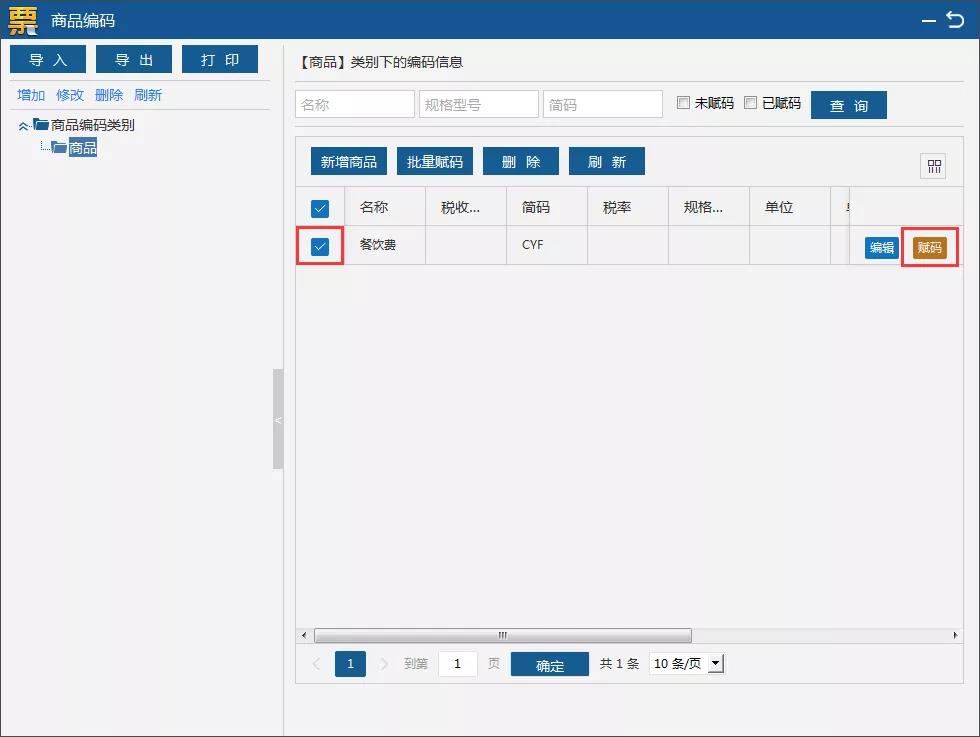Go to previous page arrow
980x737 pixels.
[316, 663]
